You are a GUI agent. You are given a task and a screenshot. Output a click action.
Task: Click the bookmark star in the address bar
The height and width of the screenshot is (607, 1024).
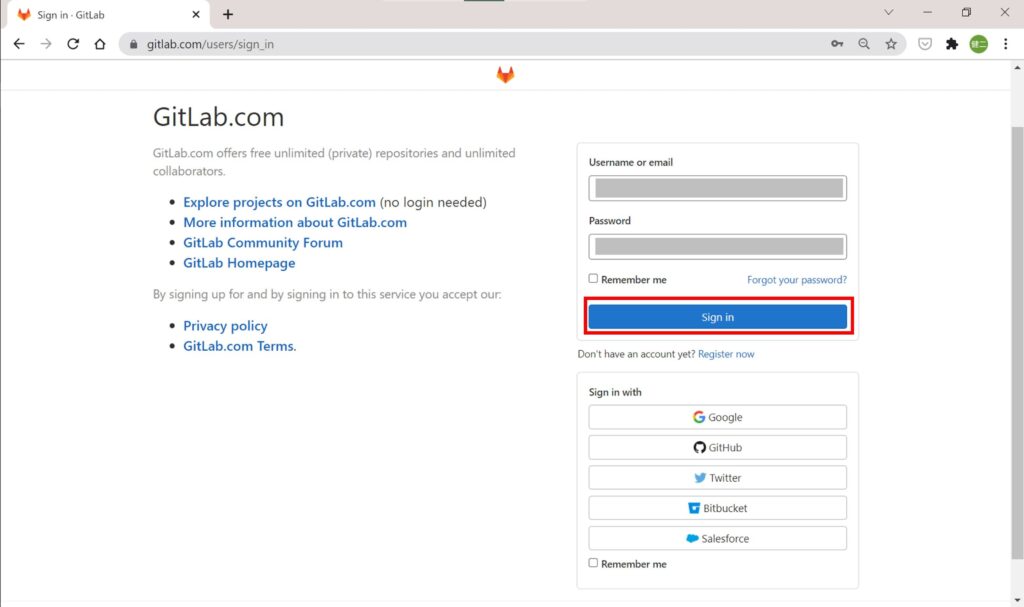(891, 44)
